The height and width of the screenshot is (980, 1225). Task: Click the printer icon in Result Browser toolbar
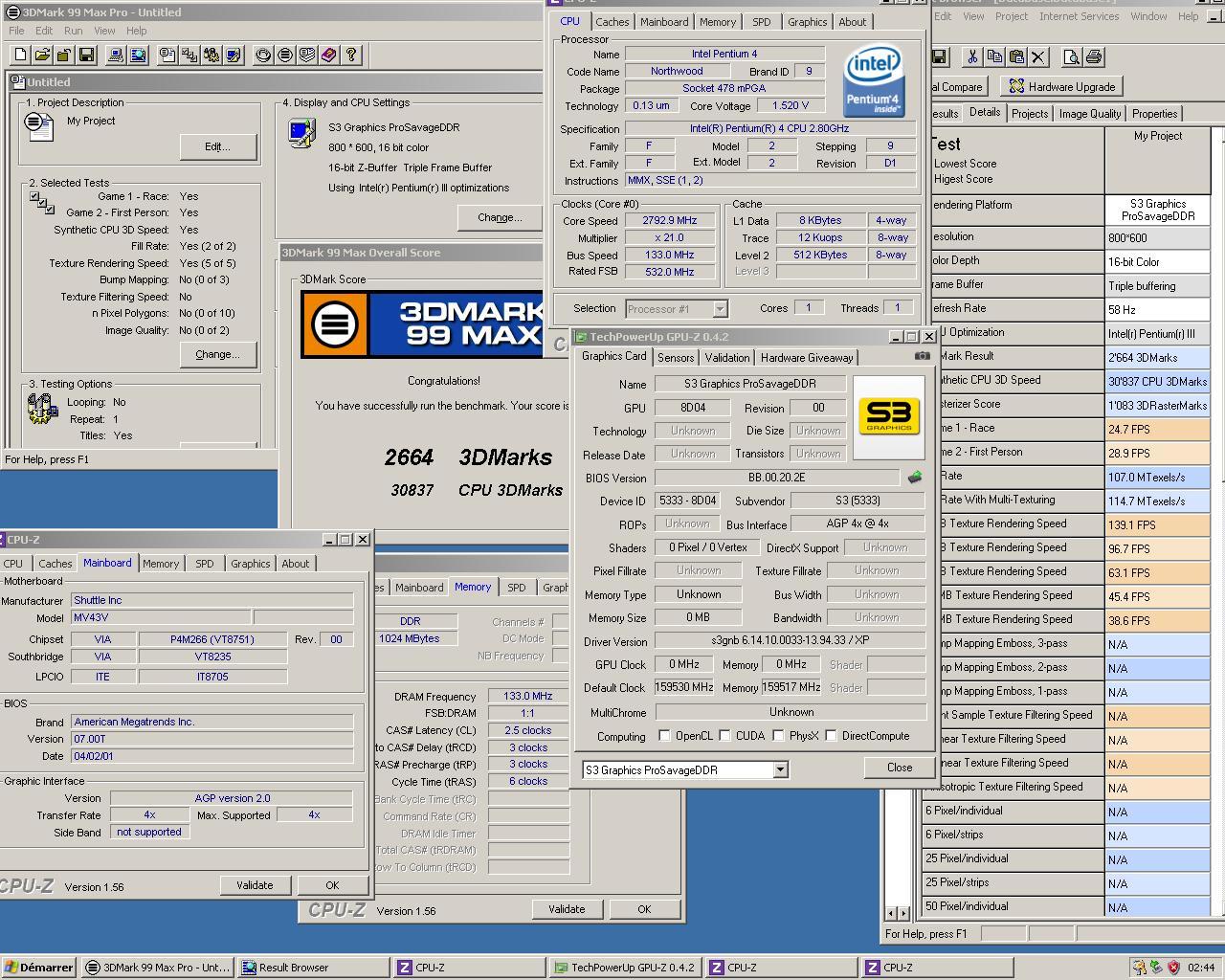click(1093, 57)
